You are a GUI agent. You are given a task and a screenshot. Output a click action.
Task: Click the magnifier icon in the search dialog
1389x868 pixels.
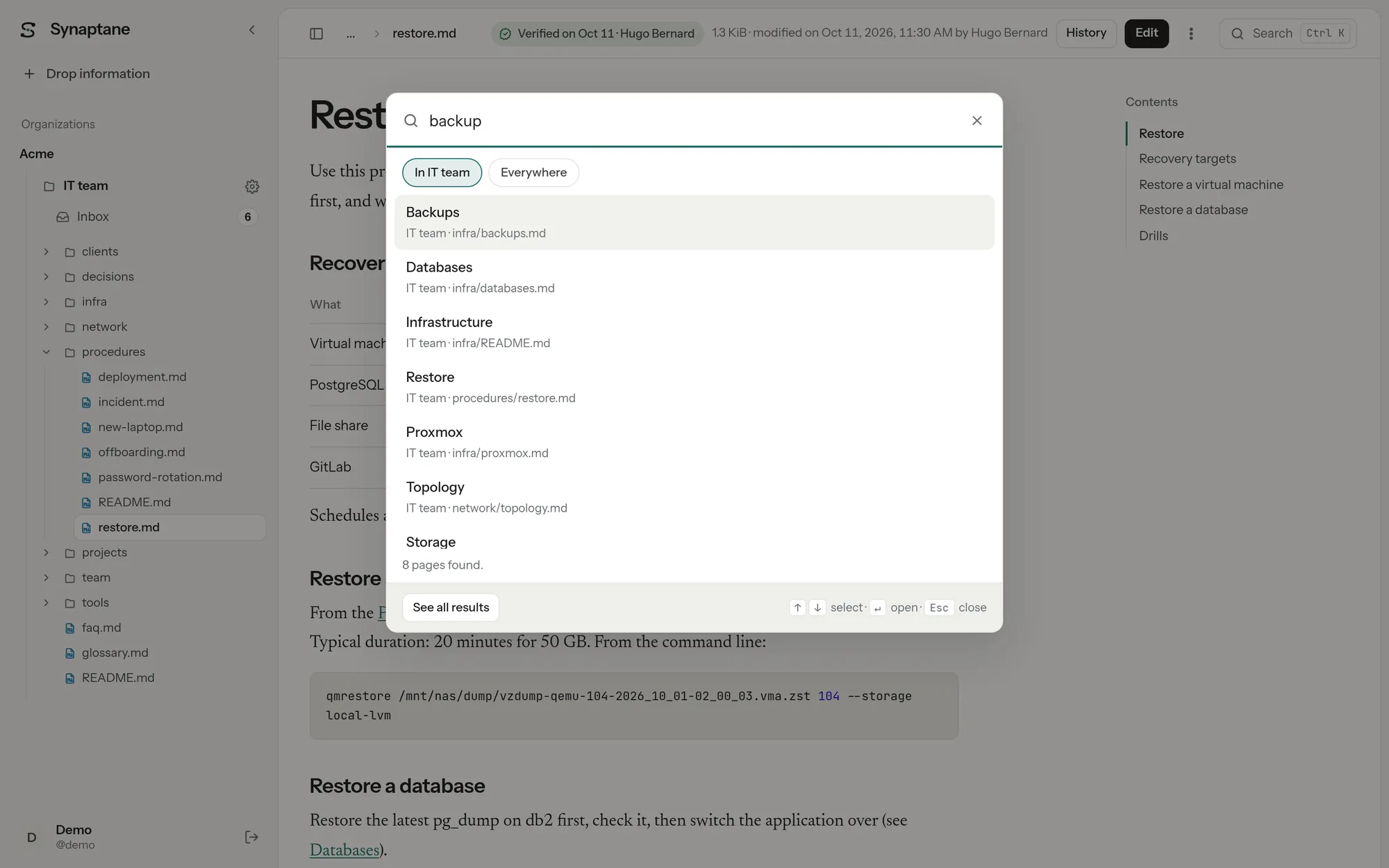(x=410, y=121)
